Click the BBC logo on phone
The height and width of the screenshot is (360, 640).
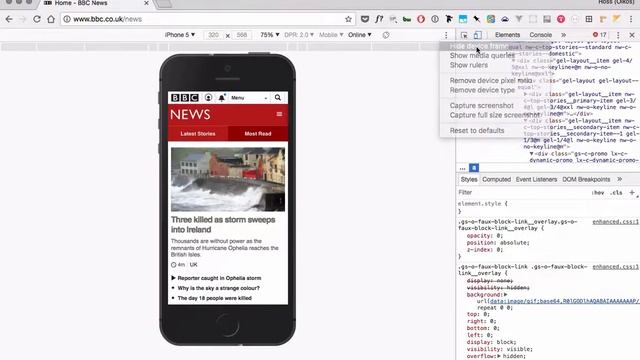184,98
